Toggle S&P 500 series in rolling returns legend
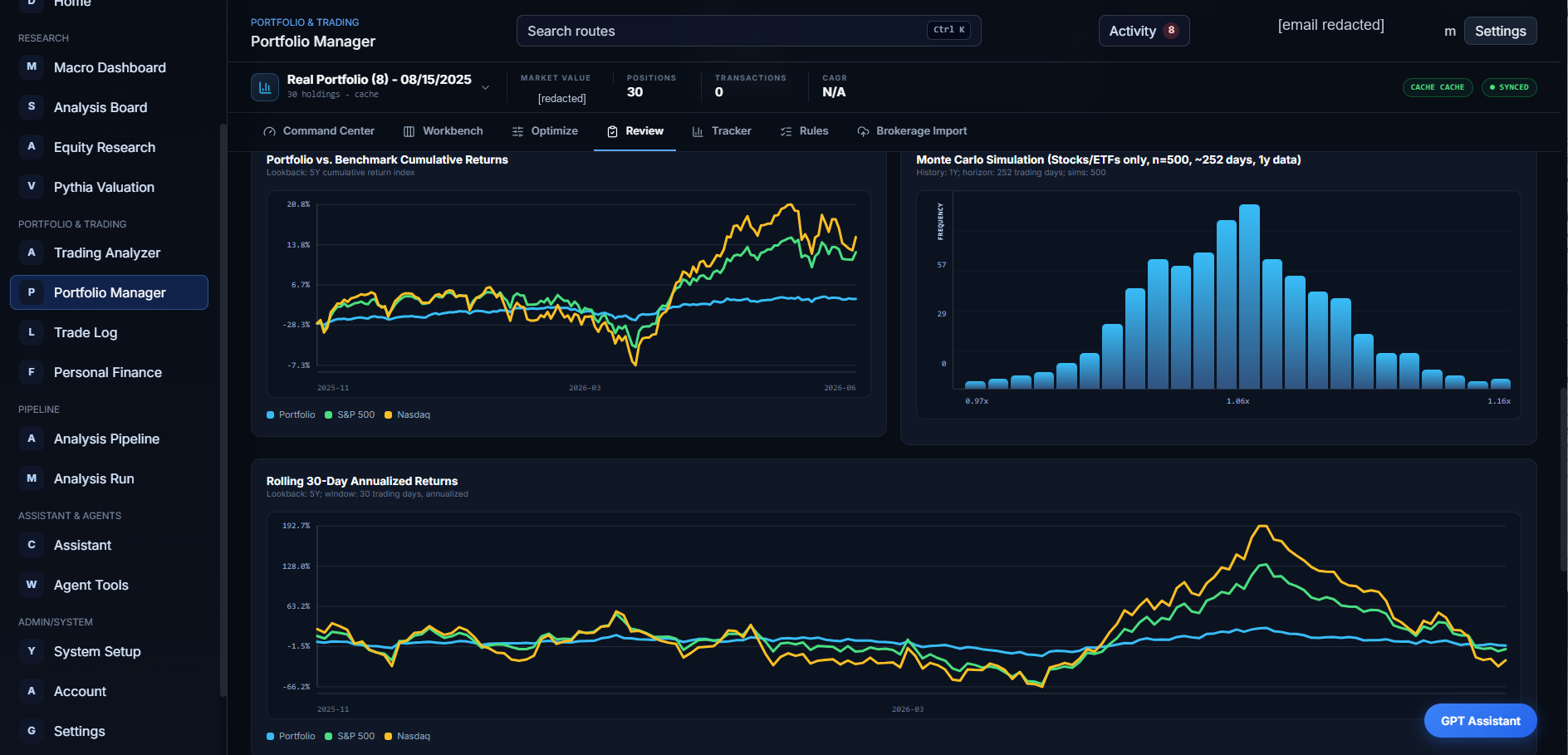 click(x=350, y=736)
